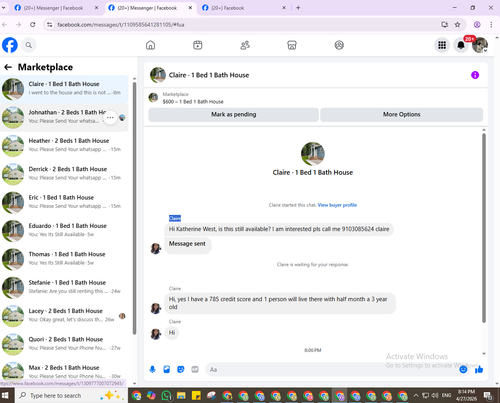Open Lacey - 2 Beds 1 Bath House chat
This screenshot has width=500, height=403.
[x=64, y=316]
